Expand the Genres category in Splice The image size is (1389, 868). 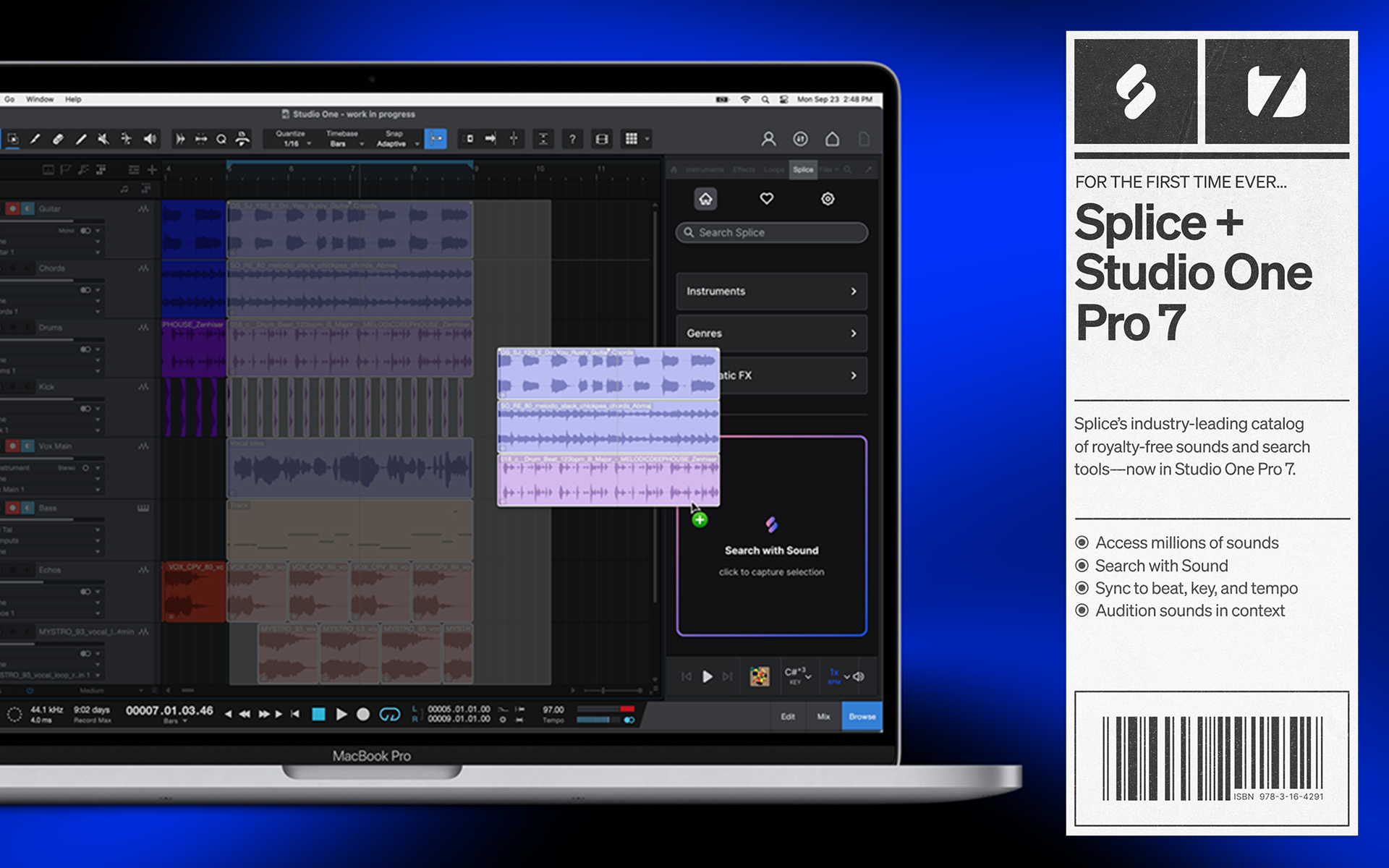(772, 333)
